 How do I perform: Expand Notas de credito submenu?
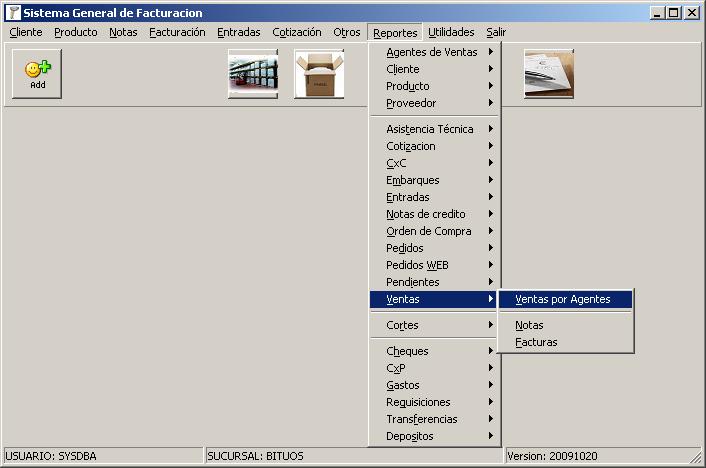(x=434, y=214)
